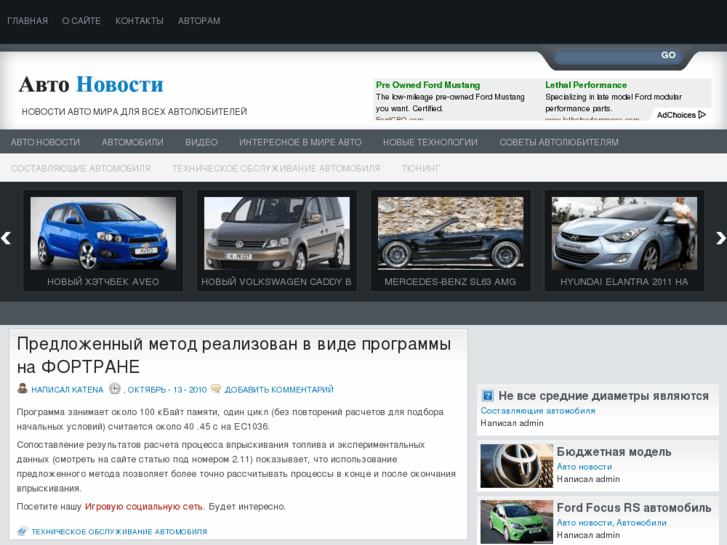Click Авто новости link under Ford Focus RS
This screenshot has width=727, height=545.
tap(584, 523)
